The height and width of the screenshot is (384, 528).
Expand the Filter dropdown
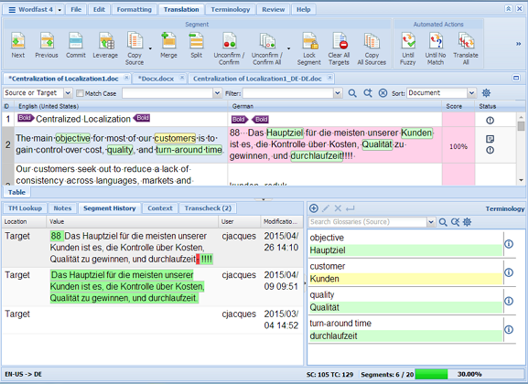(x=337, y=93)
